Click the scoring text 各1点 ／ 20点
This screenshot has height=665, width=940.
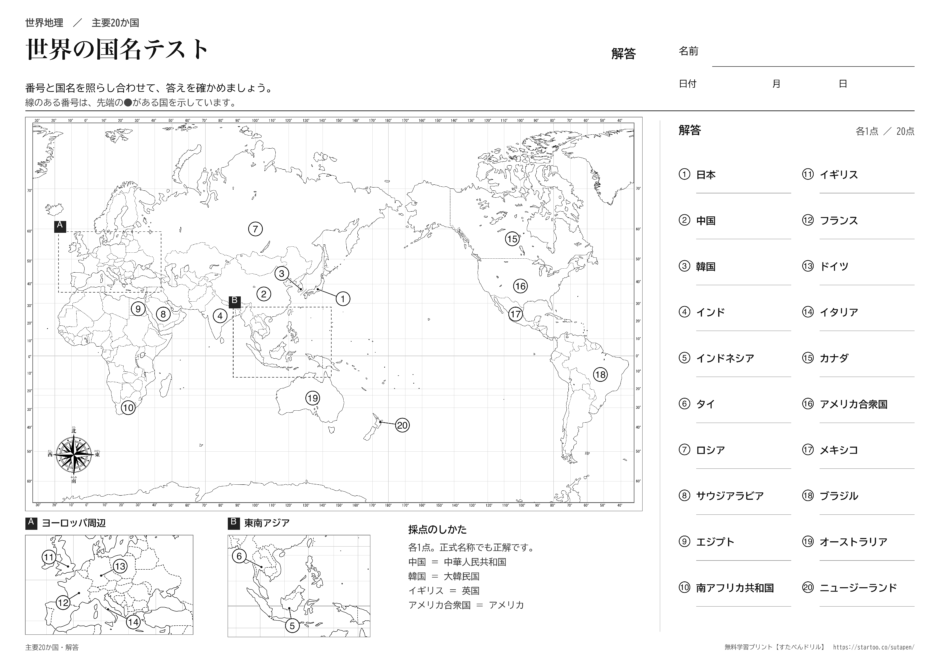885,131
